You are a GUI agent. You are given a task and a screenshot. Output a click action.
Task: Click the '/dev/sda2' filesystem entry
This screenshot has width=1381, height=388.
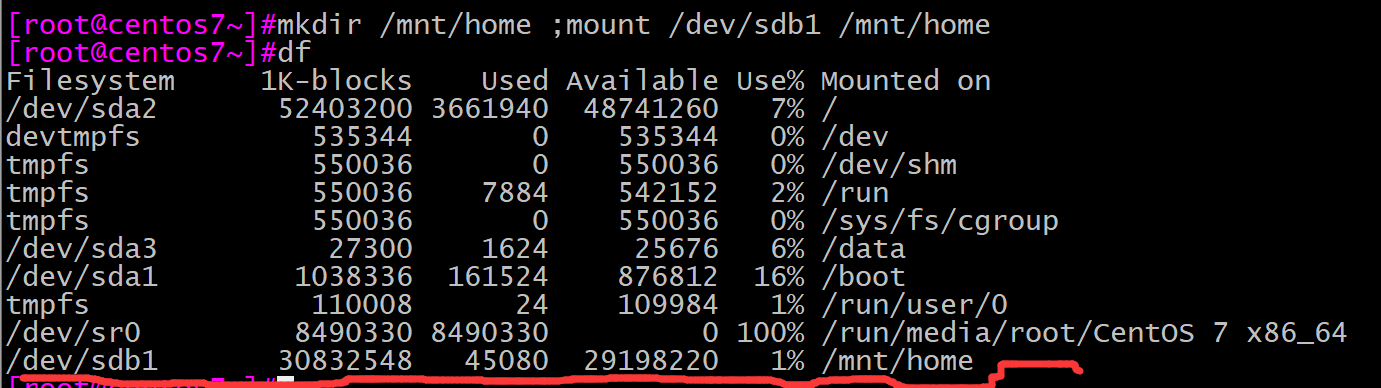(82, 108)
